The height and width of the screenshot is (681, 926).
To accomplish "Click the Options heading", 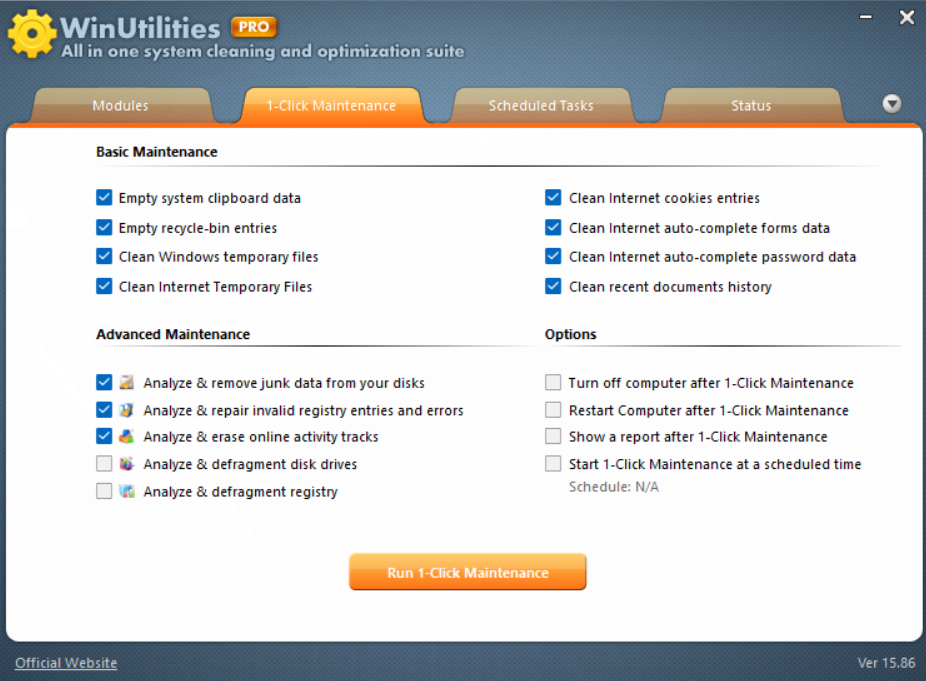I will pyautogui.click(x=570, y=334).
